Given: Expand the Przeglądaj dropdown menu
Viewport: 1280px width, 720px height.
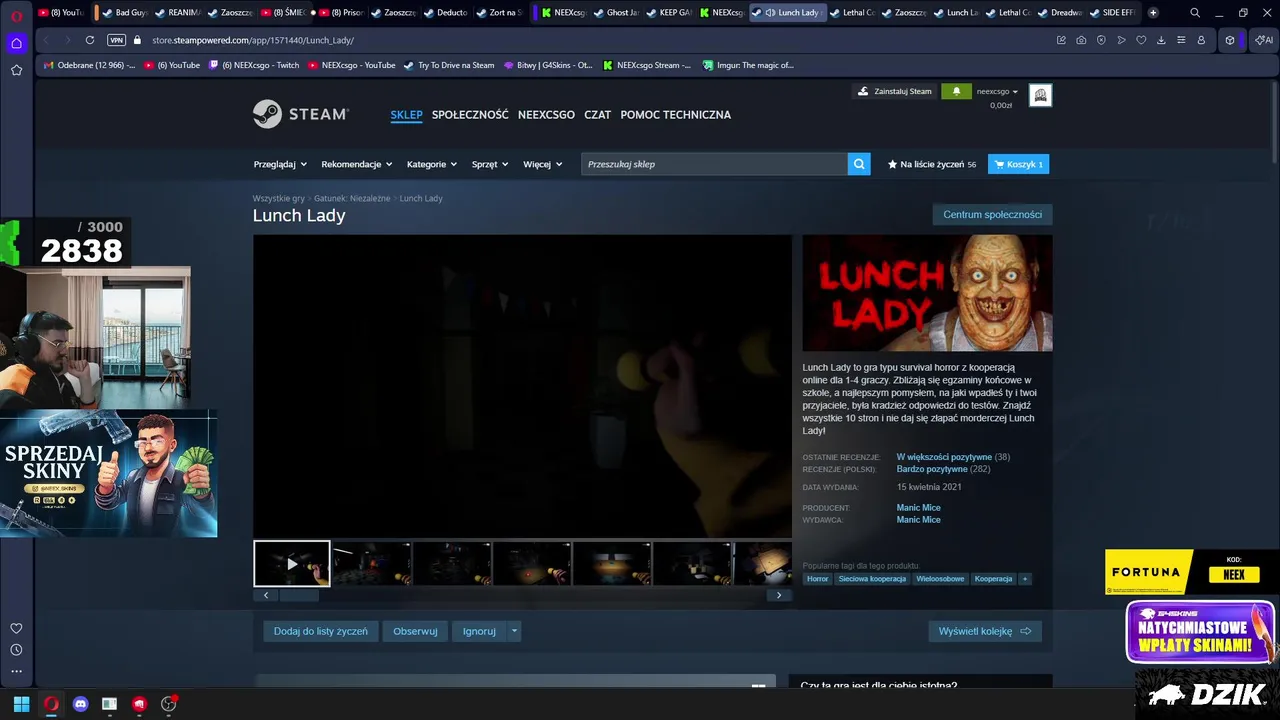Looking at the screenshot, I should coord(280,164).
